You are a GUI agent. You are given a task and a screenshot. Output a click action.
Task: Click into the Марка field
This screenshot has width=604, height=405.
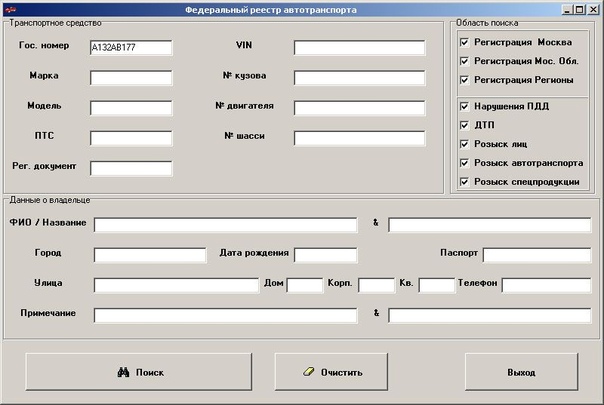[131, 77]
